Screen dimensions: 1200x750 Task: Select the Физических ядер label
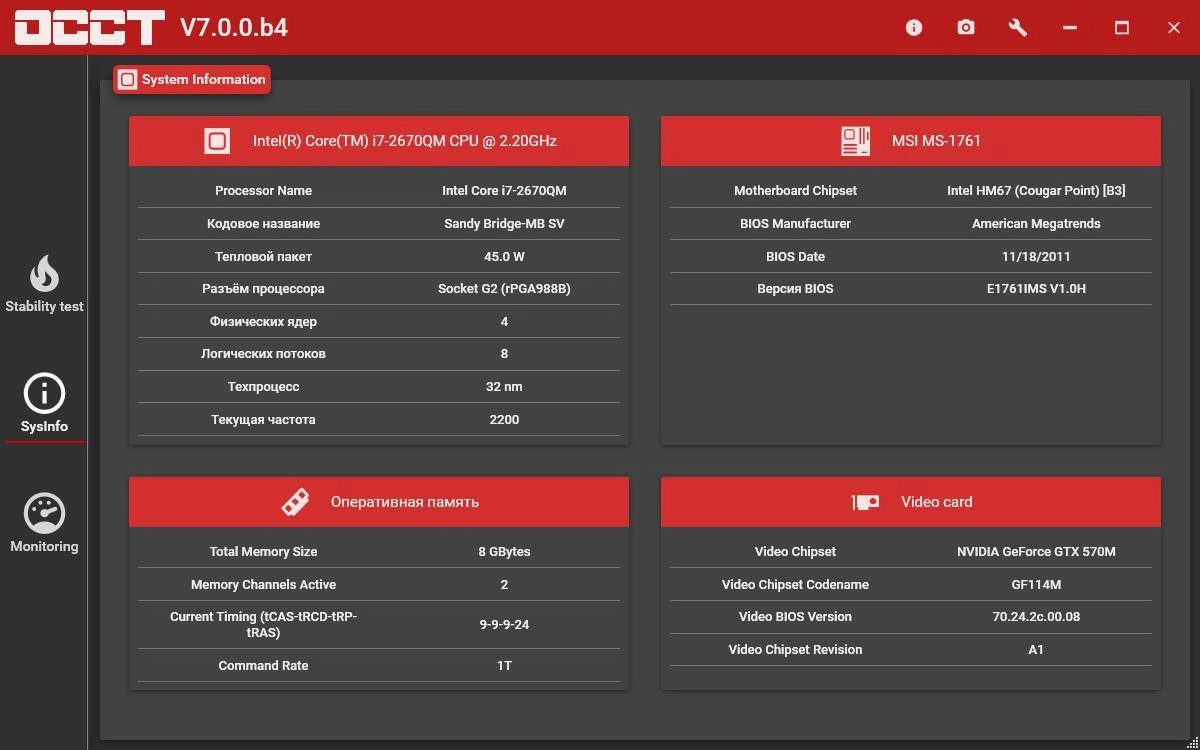(x=263, y=321)
